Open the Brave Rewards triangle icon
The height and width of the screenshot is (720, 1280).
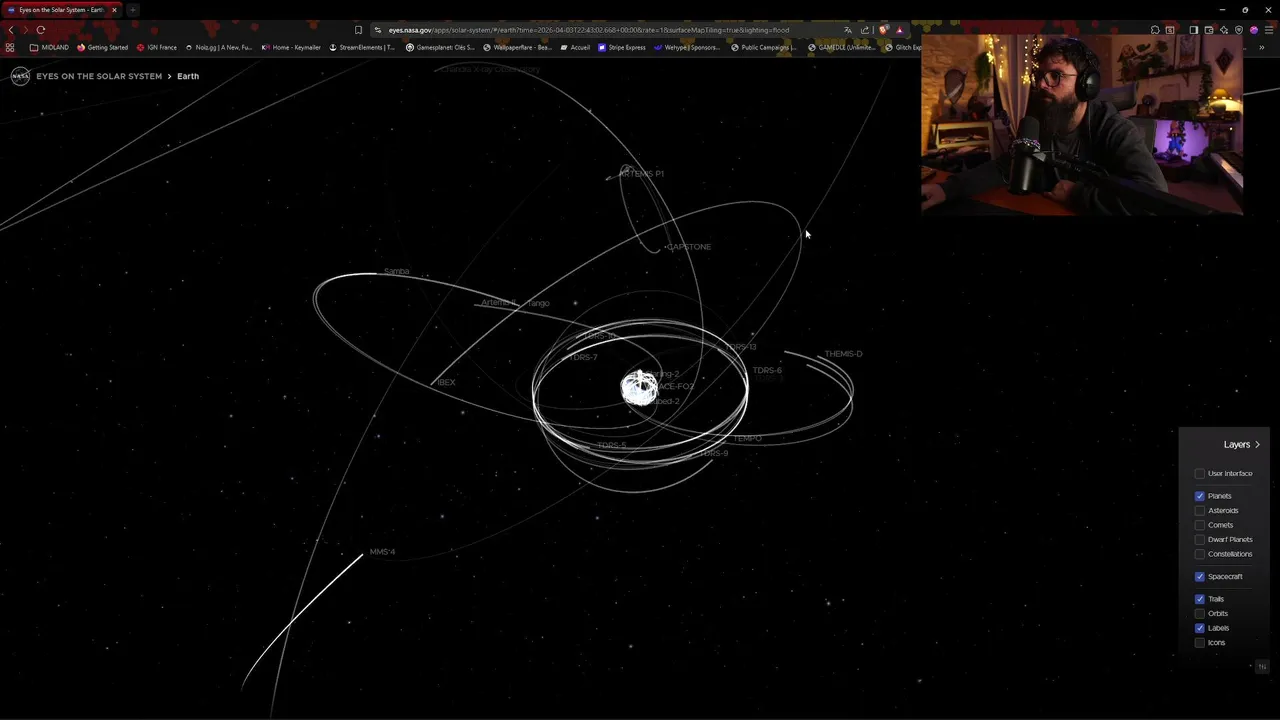click(899, 30)
